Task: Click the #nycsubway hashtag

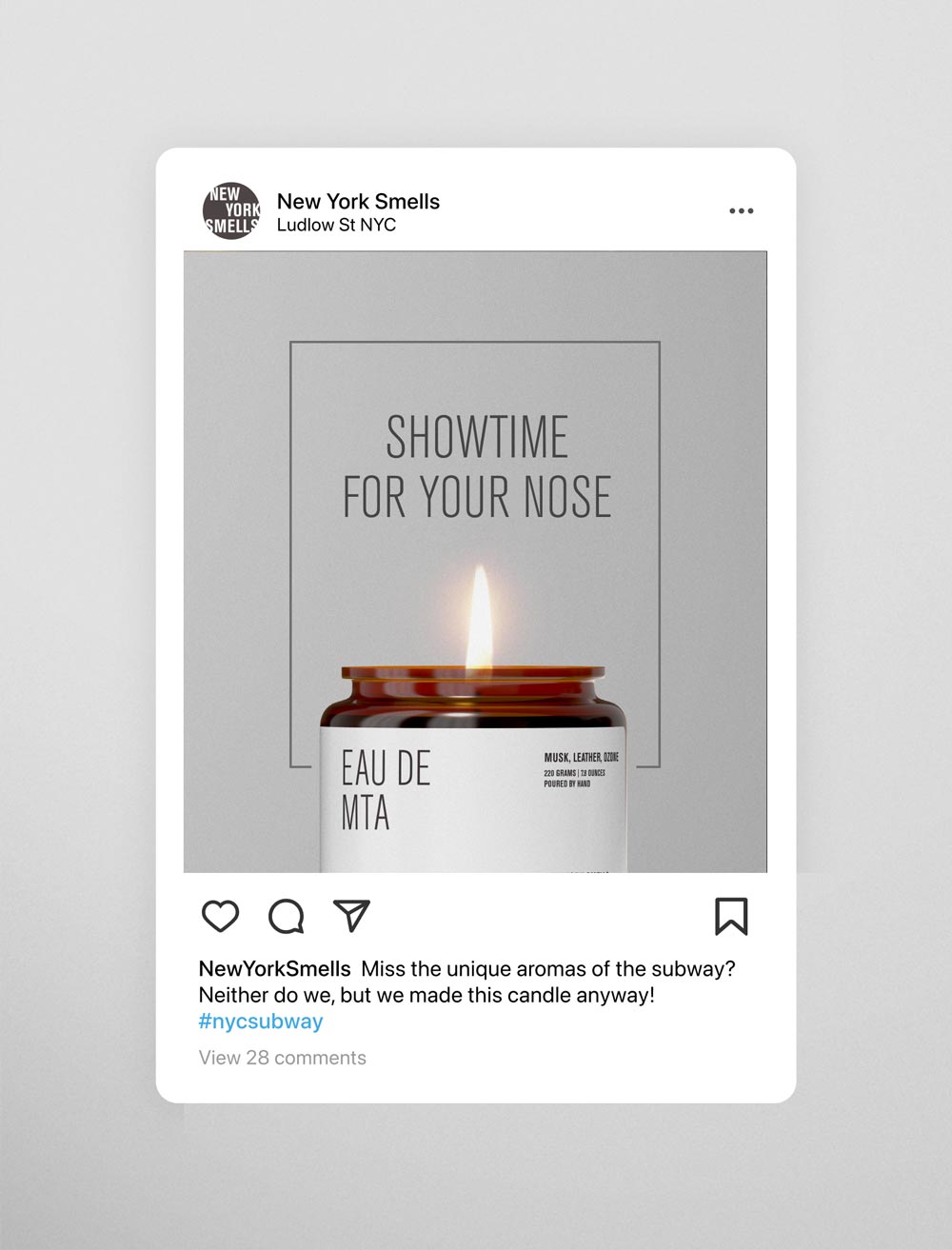Action: pos(261,1022)
